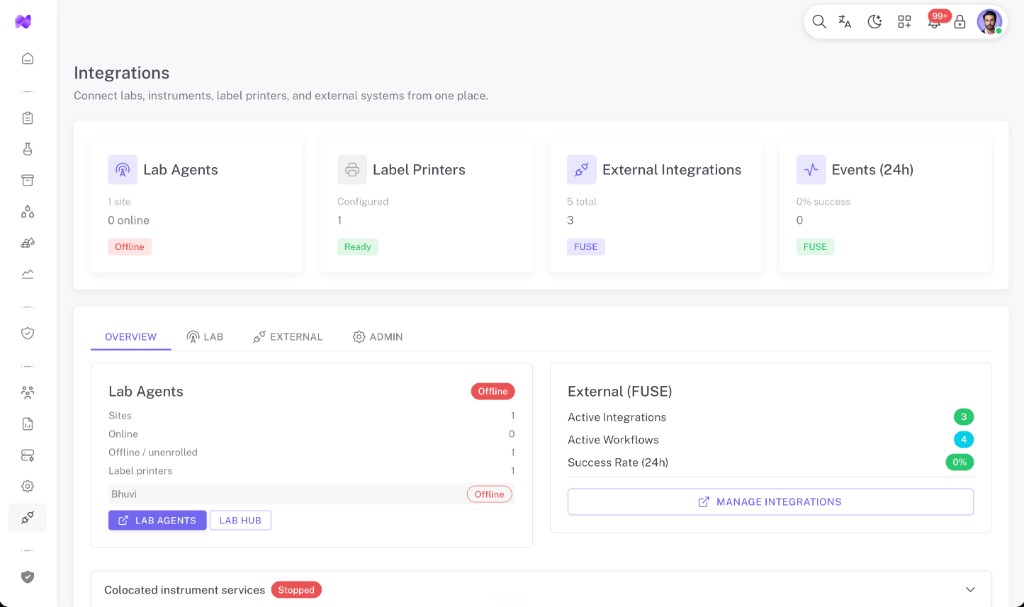
Task: Click the '0% success' text in Events card
Action: 824,202
